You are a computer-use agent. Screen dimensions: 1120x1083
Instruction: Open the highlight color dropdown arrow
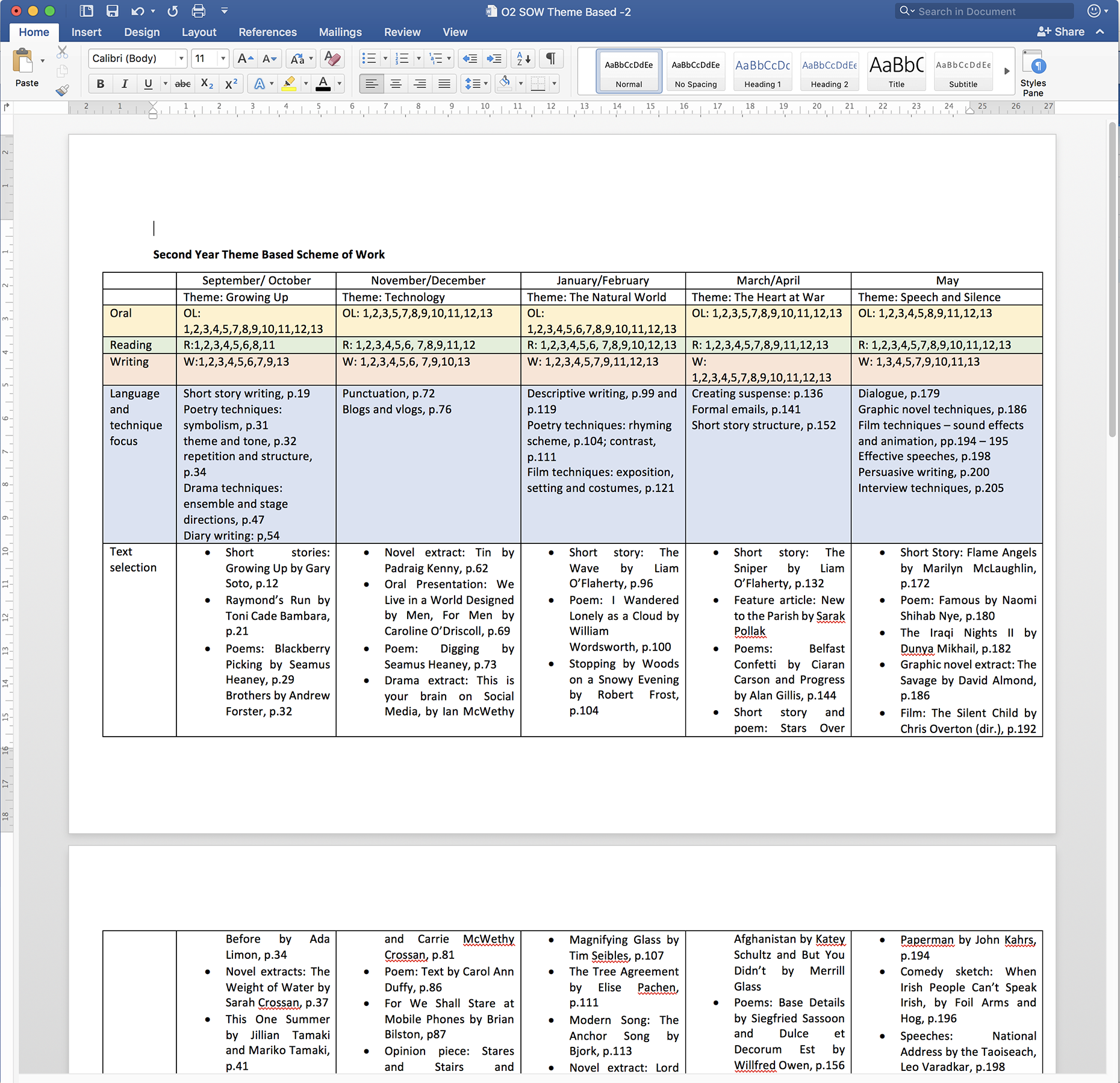pyautogui.click(x=306, y=84)
